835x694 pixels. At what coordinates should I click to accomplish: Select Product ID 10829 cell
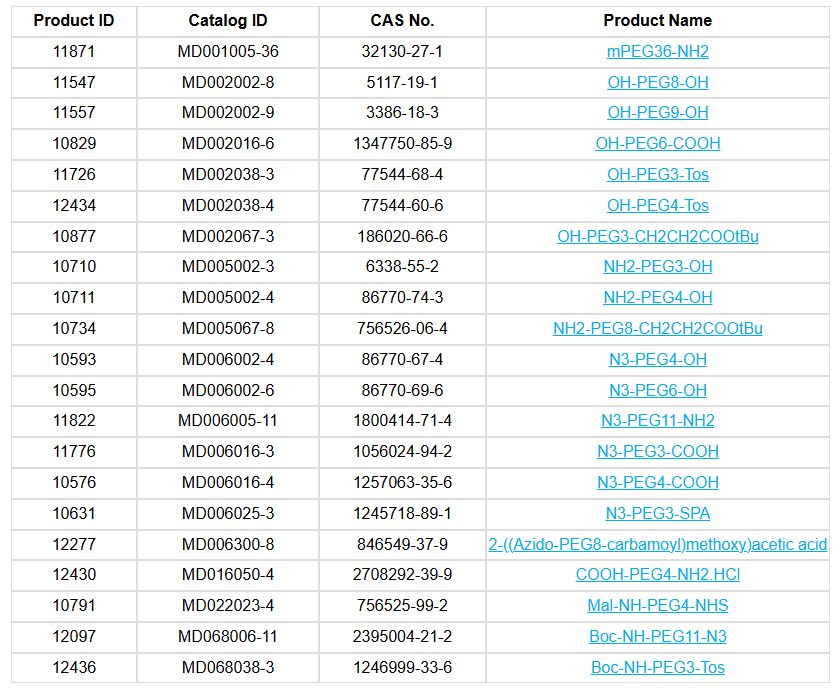tap(74, 143)
